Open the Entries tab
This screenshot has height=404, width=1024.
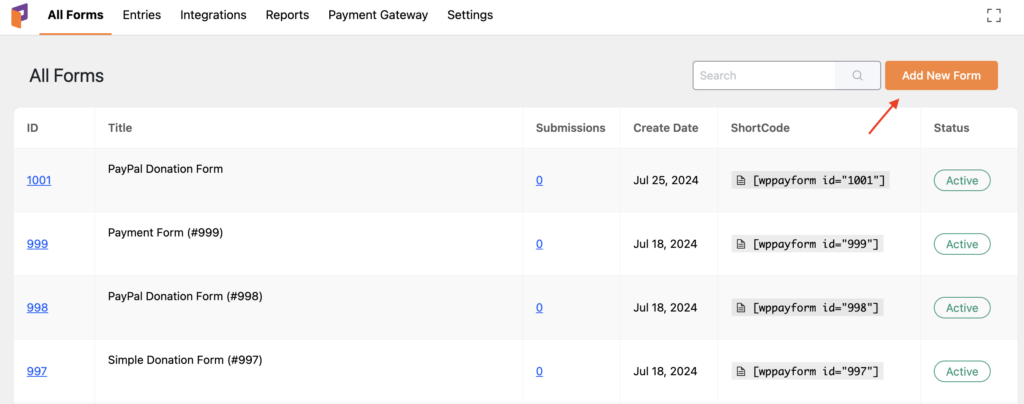pos(141,15)
